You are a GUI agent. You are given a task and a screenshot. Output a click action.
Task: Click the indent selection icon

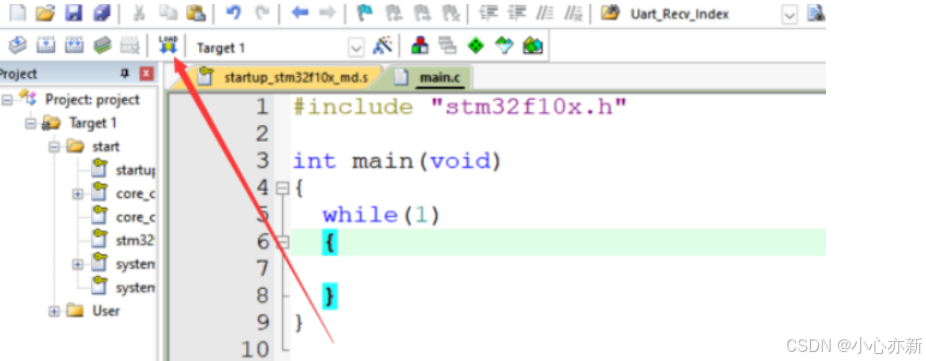[x=488, y=12]
